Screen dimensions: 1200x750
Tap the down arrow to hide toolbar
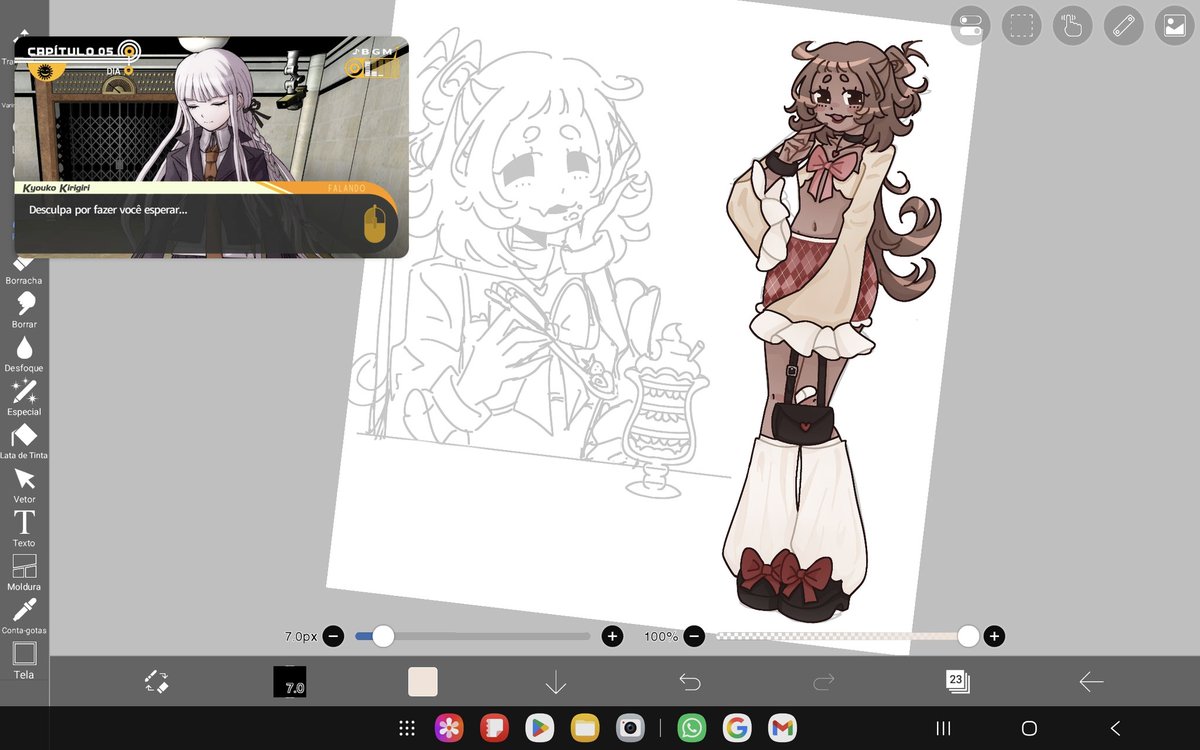click(x=556, y=682)
